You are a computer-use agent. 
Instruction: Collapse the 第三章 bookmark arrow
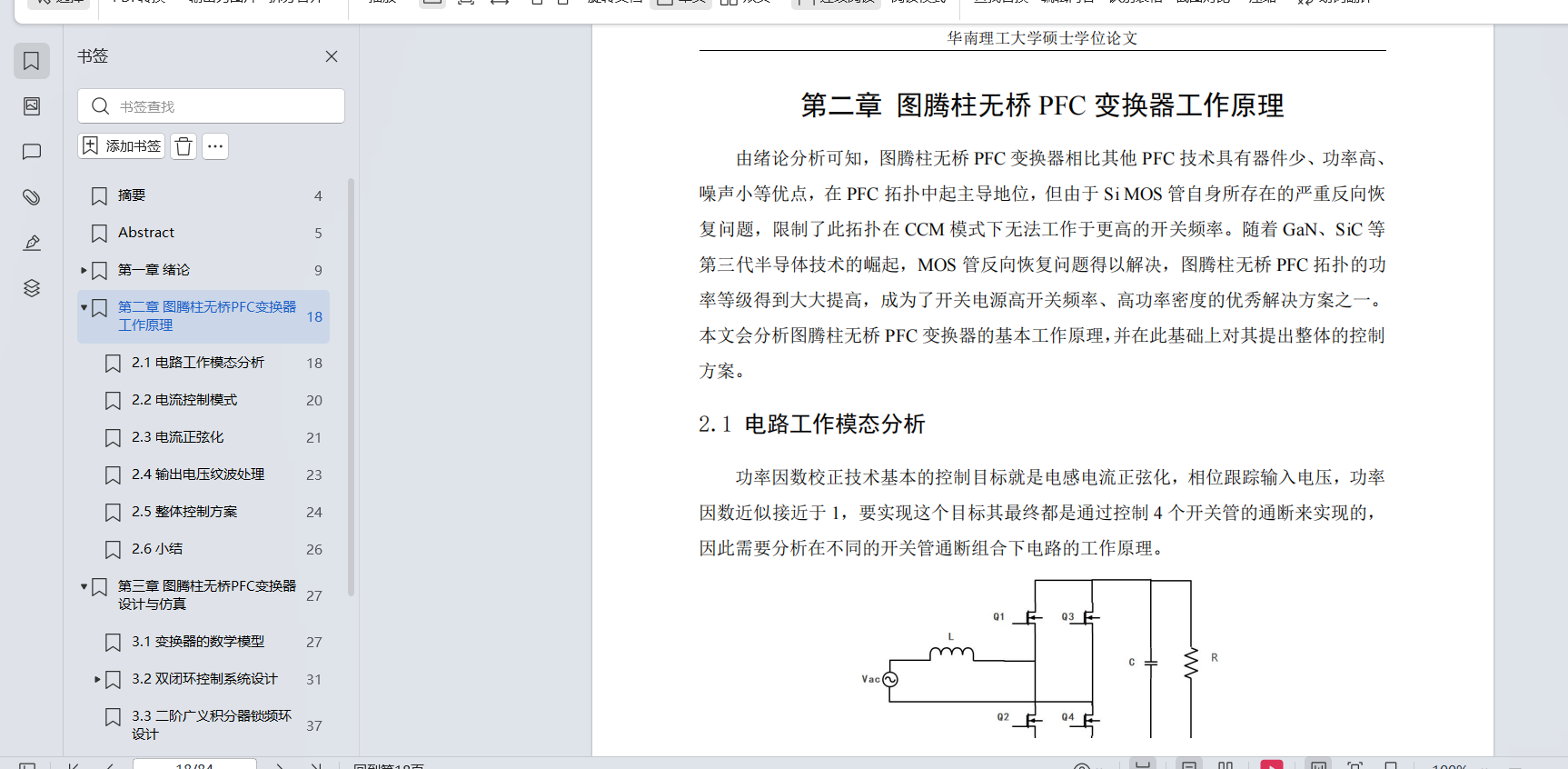pos(84,586)
